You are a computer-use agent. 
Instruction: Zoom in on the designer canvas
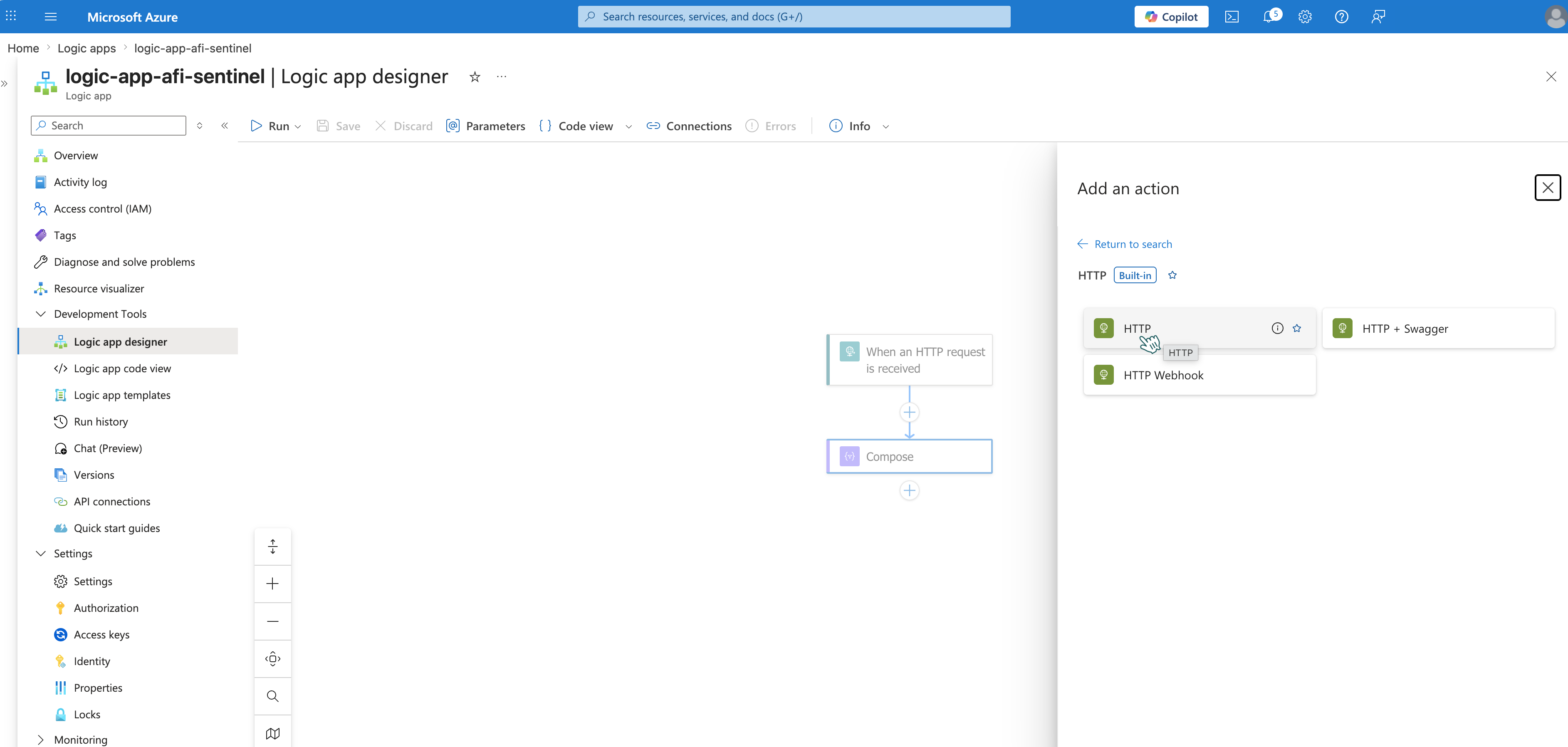pyautogui.click(x=272, y=583)
